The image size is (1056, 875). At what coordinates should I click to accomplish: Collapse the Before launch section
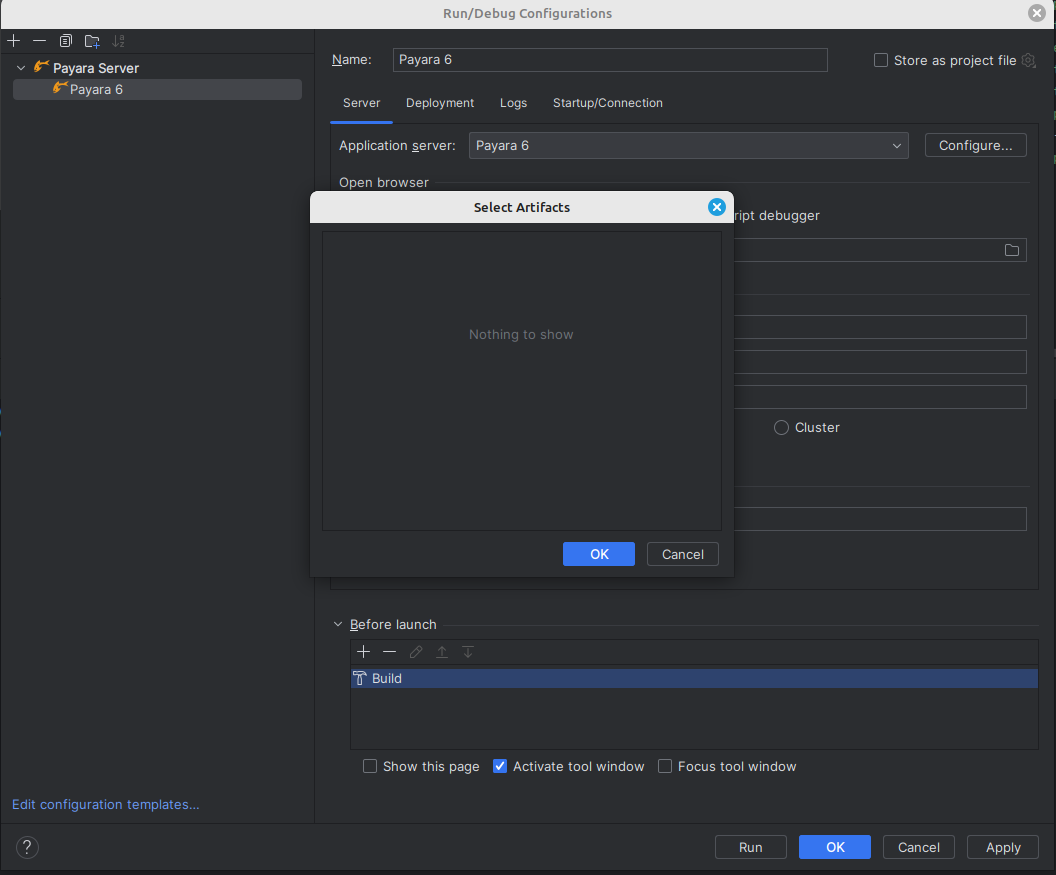click(338, 624)
